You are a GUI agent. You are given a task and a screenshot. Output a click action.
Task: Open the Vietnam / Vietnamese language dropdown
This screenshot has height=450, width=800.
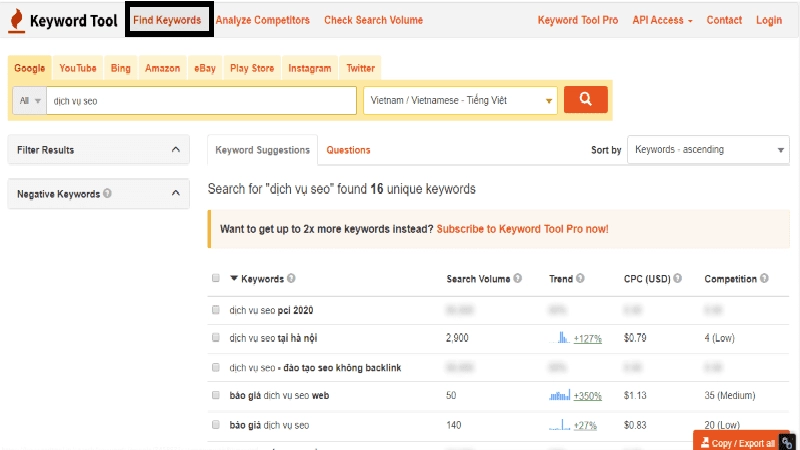460,101
